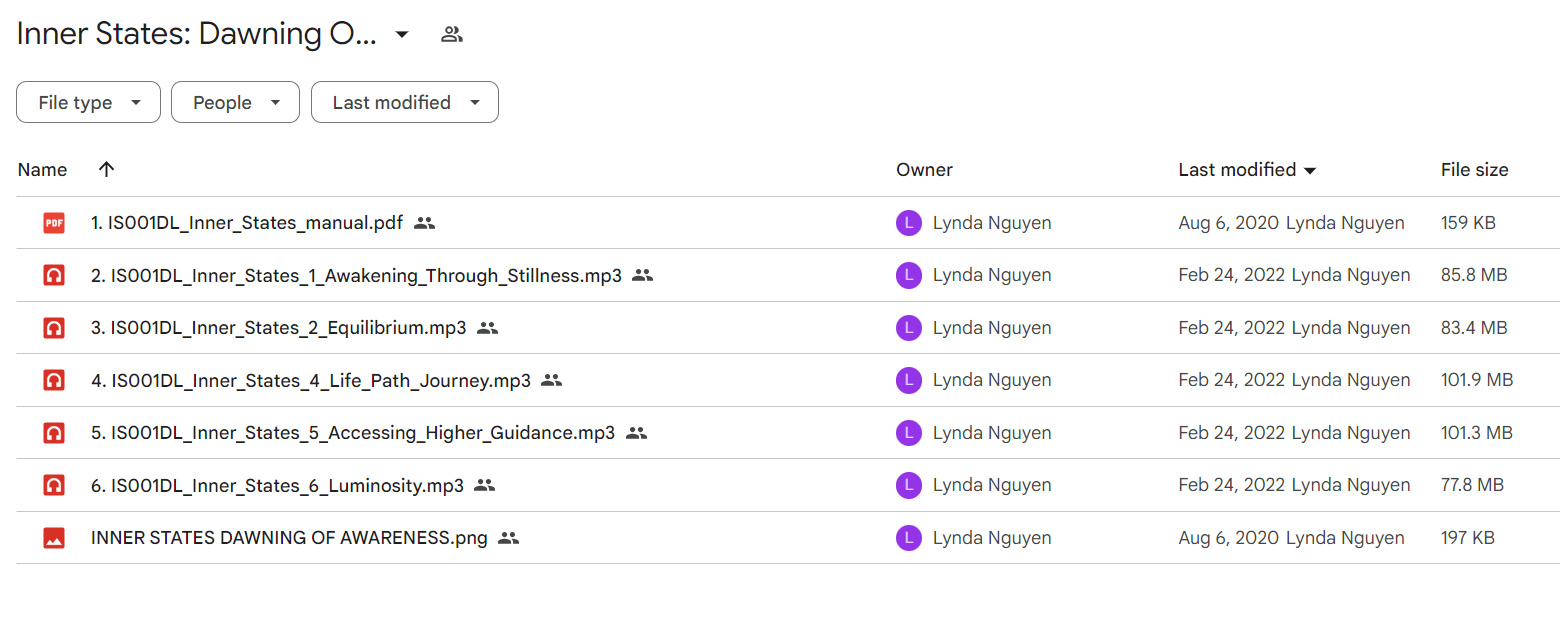Open the File type filter
The width and height of the screenshot is (1560, 628).
(88, 102)
